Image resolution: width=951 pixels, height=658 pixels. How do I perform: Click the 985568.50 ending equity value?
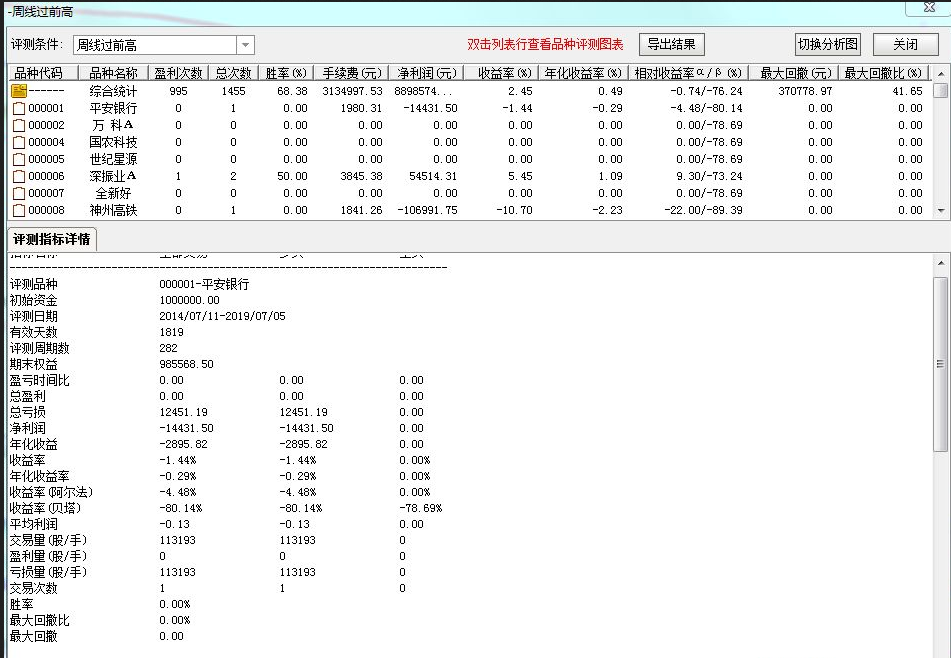click(x=186, y=364)
